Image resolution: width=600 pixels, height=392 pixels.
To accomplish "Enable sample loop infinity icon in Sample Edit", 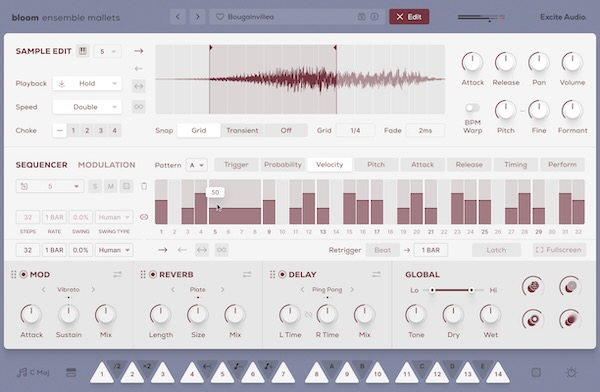I will (x=139, y=106).
